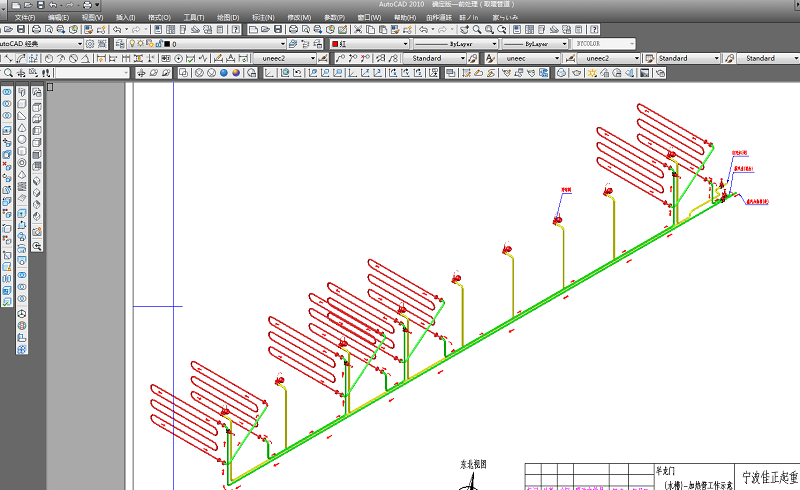Click the Undo arrow in quick access toolbar
The height and width of the screenshot is (490, 800).
point(53,5)
